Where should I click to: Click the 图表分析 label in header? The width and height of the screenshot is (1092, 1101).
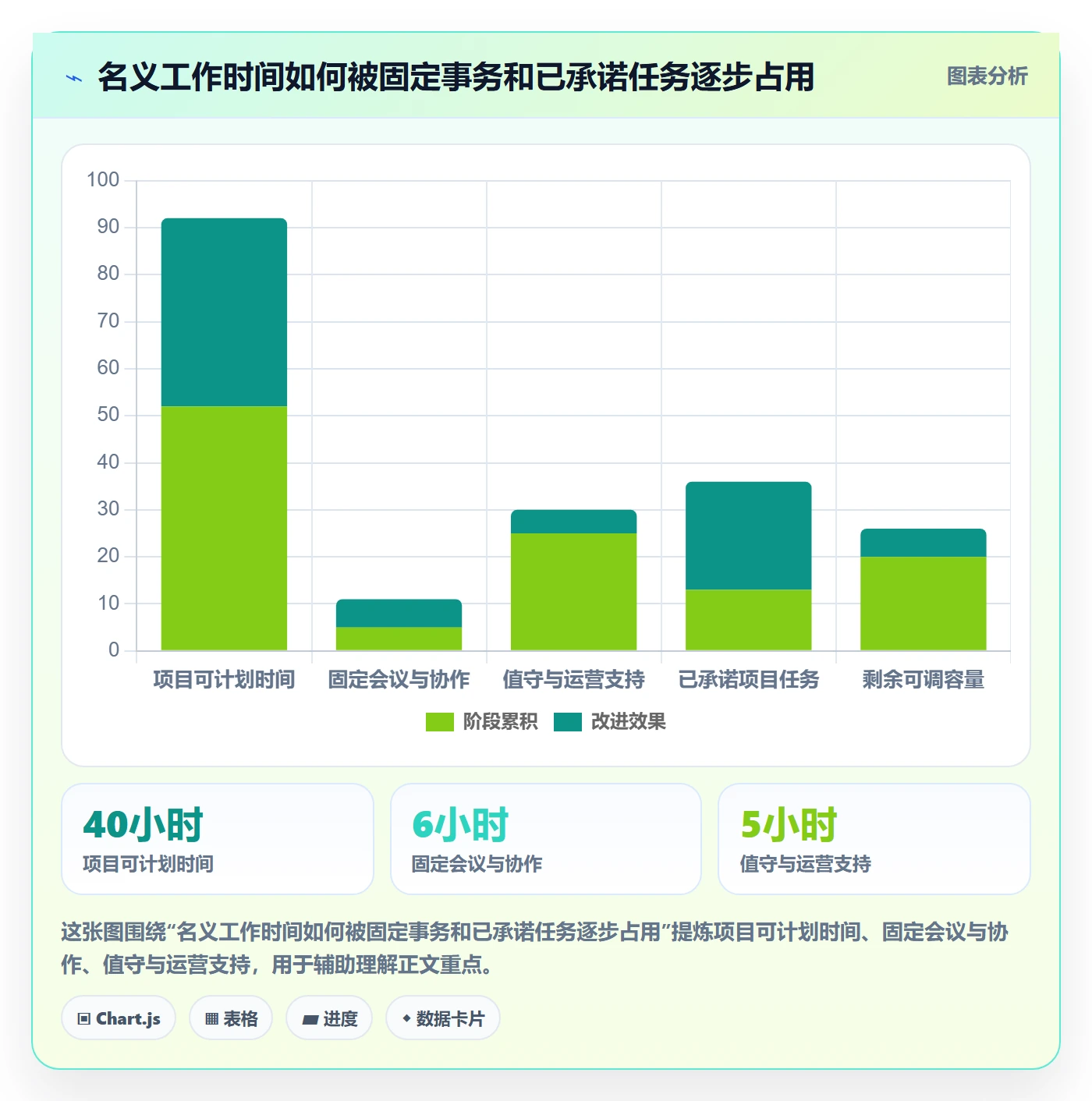click(x=987, y=76)
